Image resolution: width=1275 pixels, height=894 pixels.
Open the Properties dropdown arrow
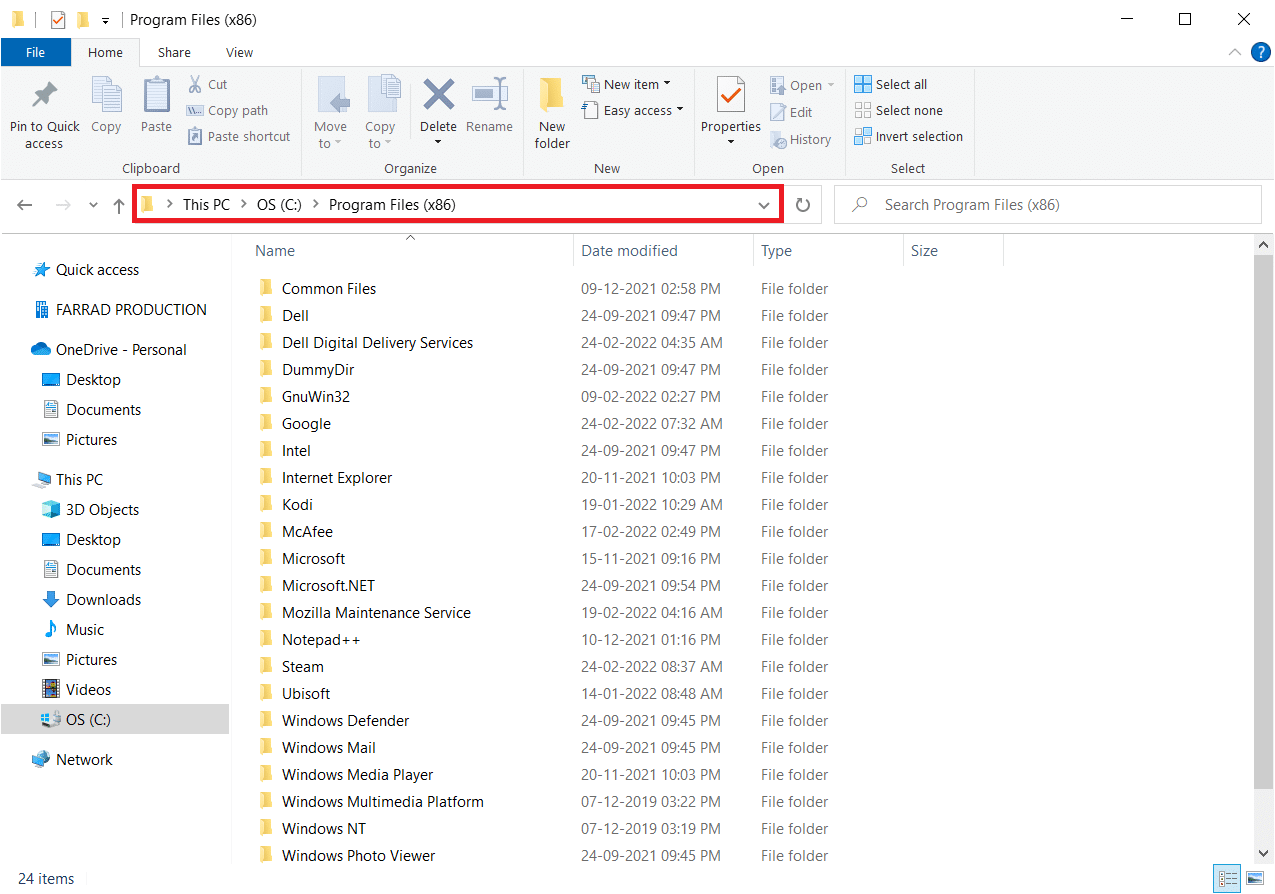731,142
